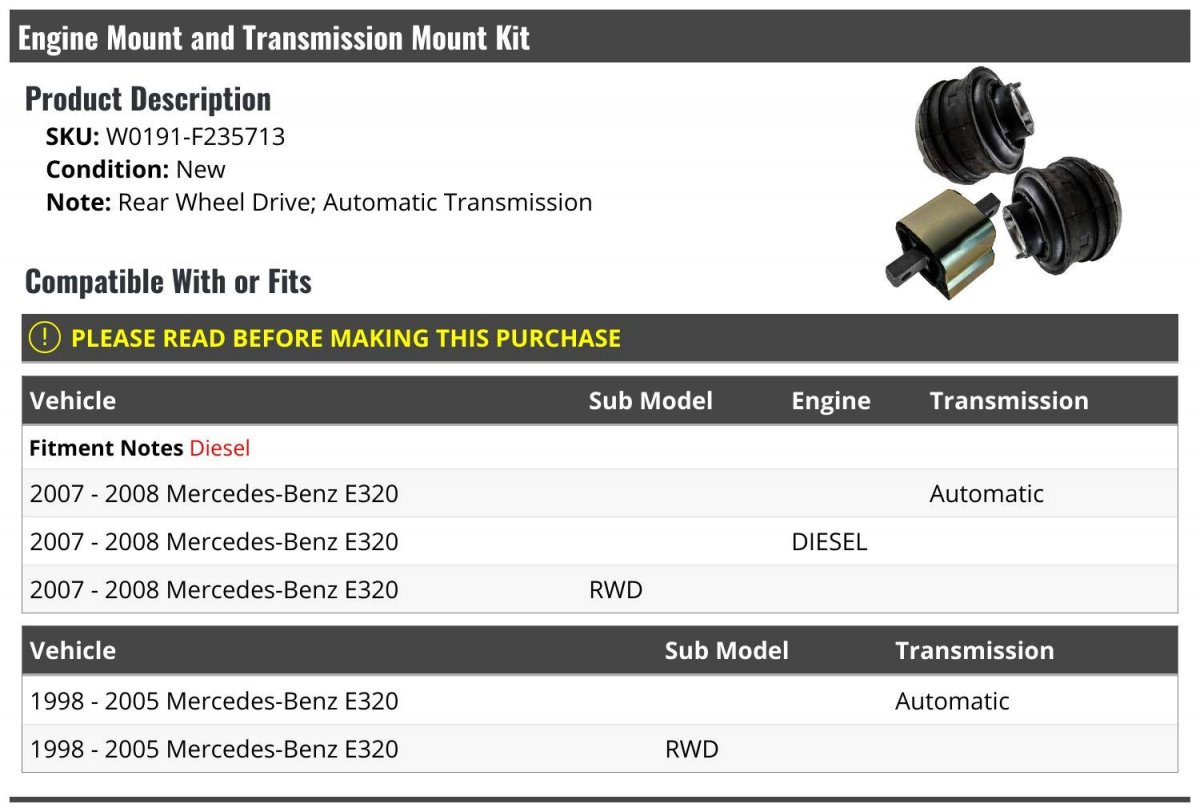Click the Engine Mount and Transmission Mount Kit title
This screenshot has height=812, width=1200.
point(274,39)
